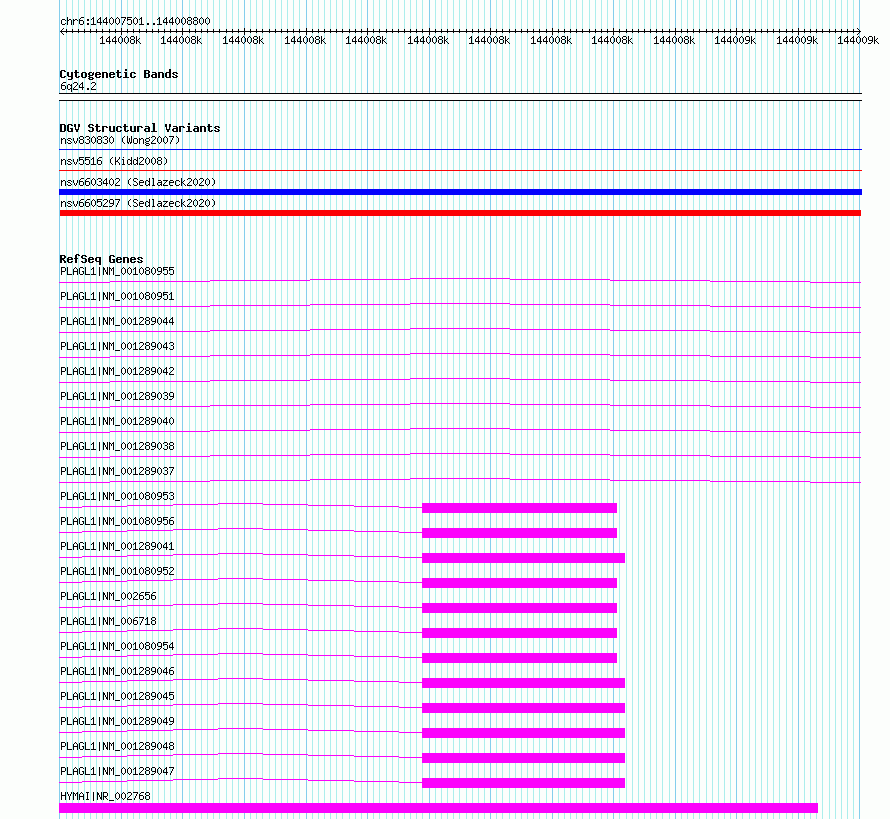Click the magenta exon block of NM_002656
The image size is (890, 819).
(x=519, y=608)
